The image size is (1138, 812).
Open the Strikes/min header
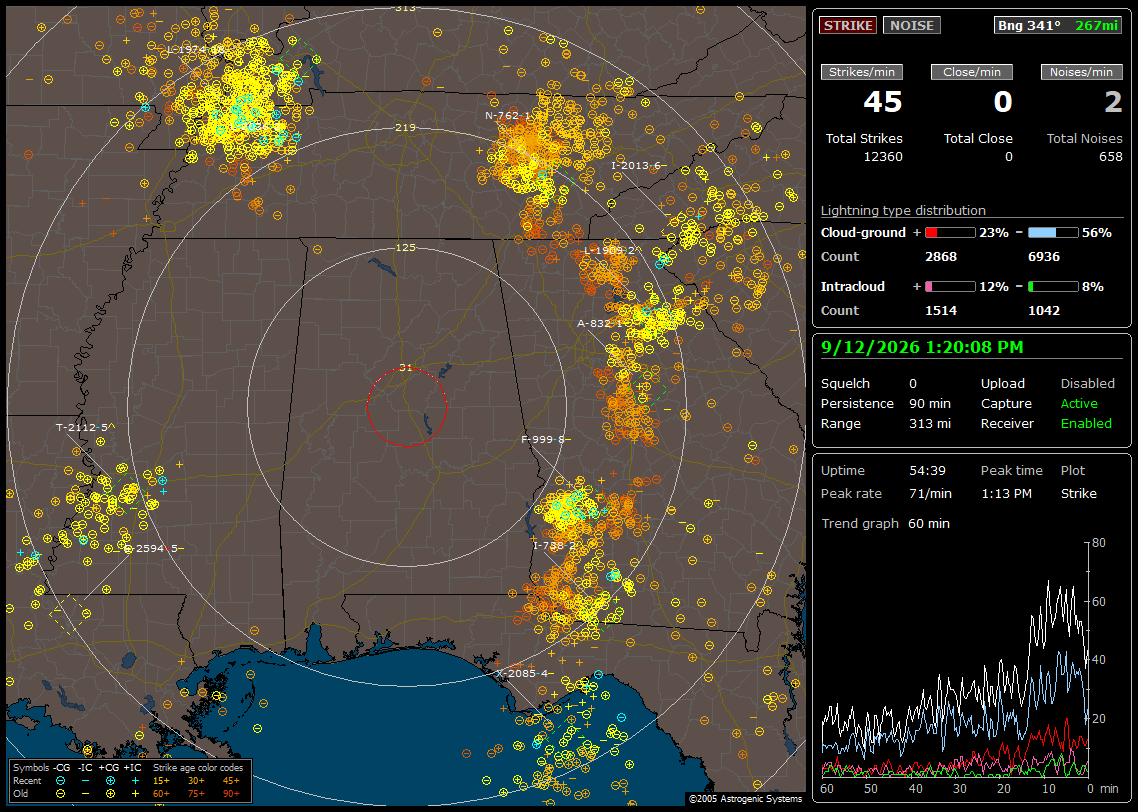(861, 72)
